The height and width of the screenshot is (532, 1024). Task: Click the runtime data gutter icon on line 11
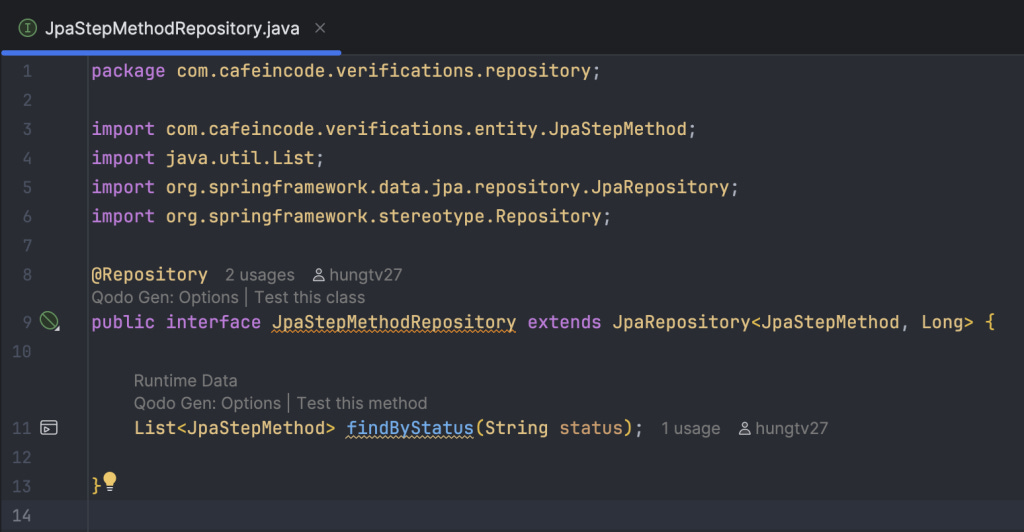pyautogui.click(x=49, y=428)
